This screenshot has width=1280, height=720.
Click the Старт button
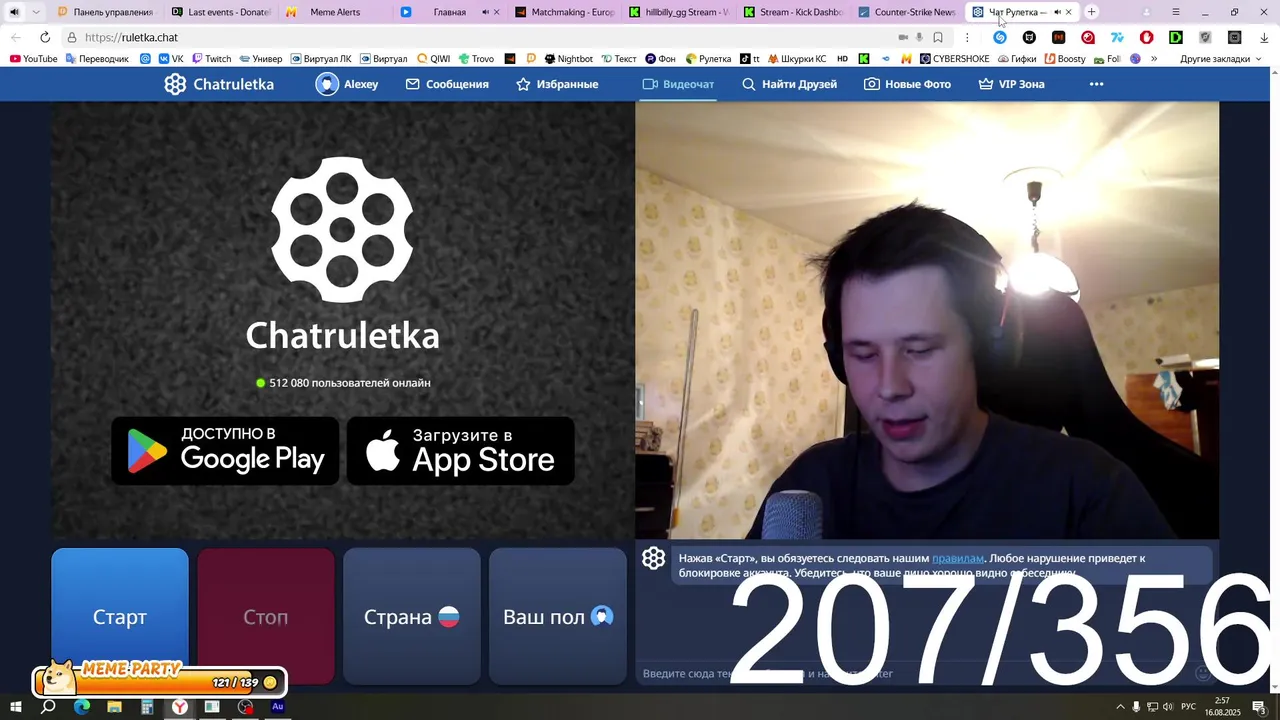120,616
